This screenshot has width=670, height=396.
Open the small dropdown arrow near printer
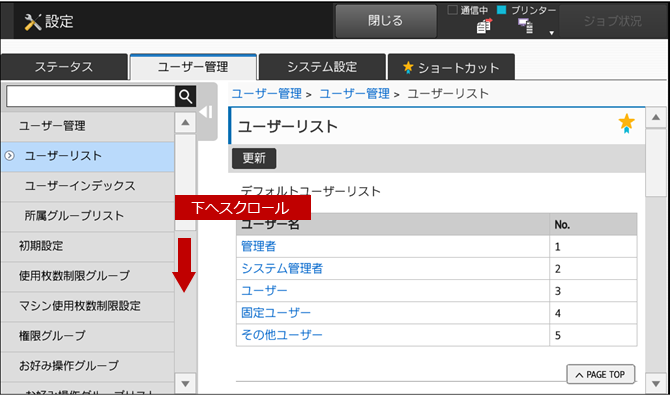[552, 33]
